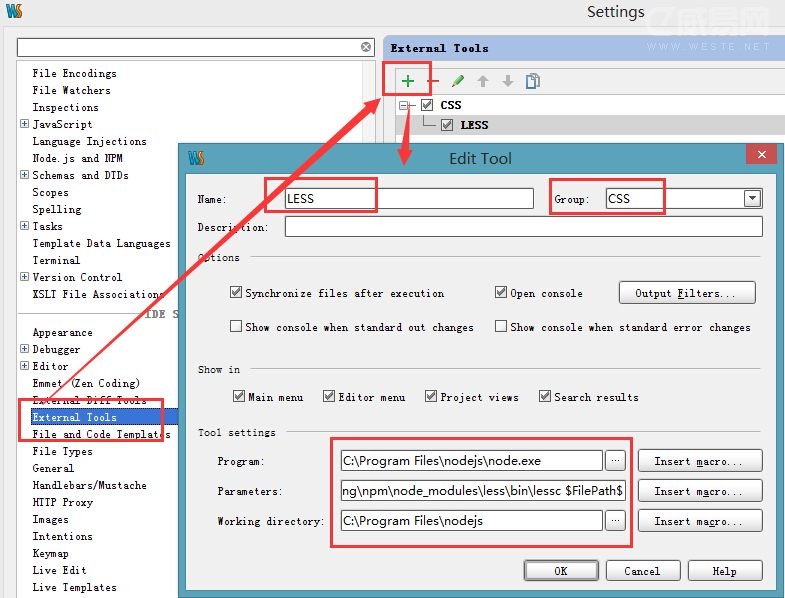Open Language Injections settings
Image resolution: width=785 pixels, height=598 pixels.
tap(90, 141)
